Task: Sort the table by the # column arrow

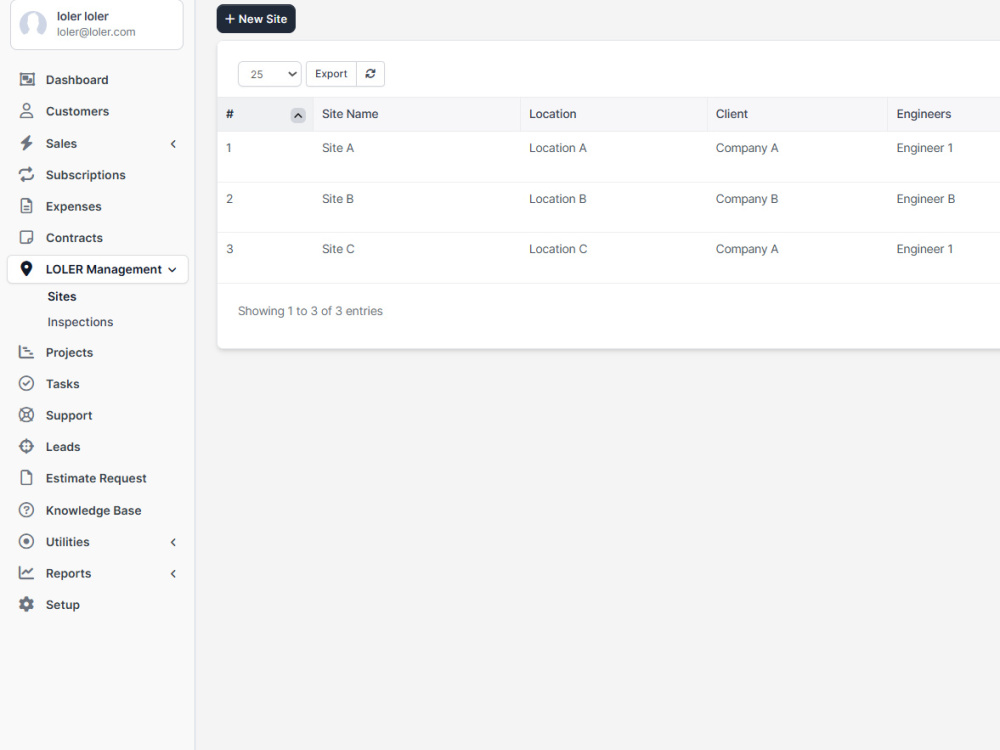Action: tap(298, 115)
